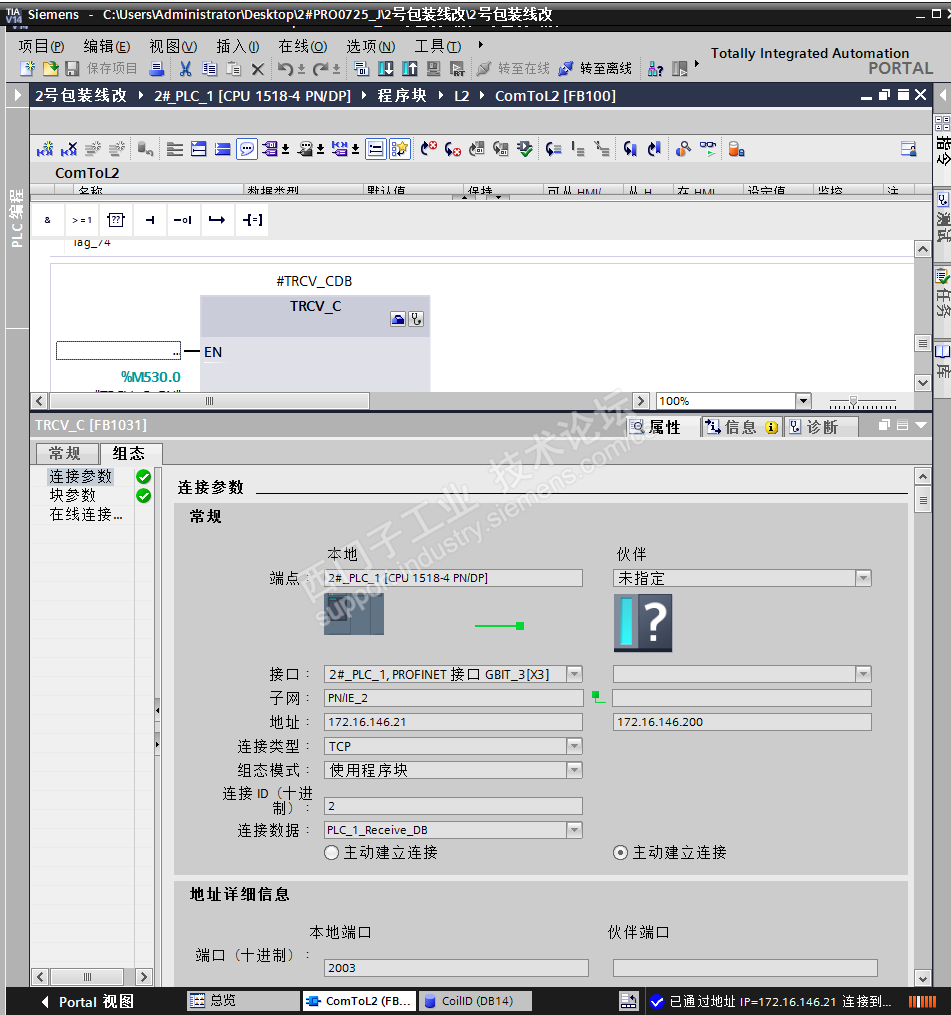Click the partner port input field
Image resolution: width=951 pixels, height=1015 pixels.
pyautogui.click(x=745, y=968)
